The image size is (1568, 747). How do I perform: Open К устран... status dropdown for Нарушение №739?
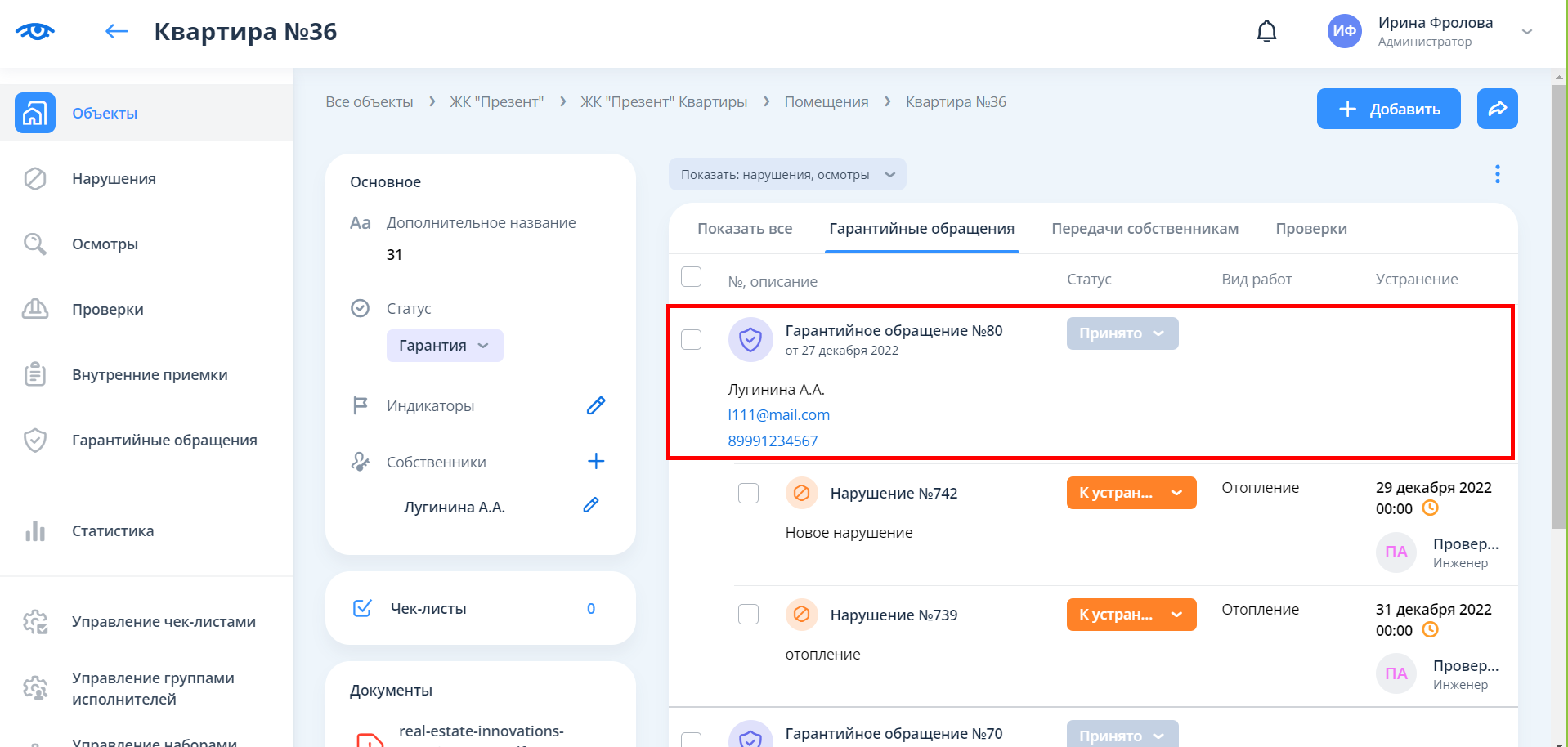1131,615
